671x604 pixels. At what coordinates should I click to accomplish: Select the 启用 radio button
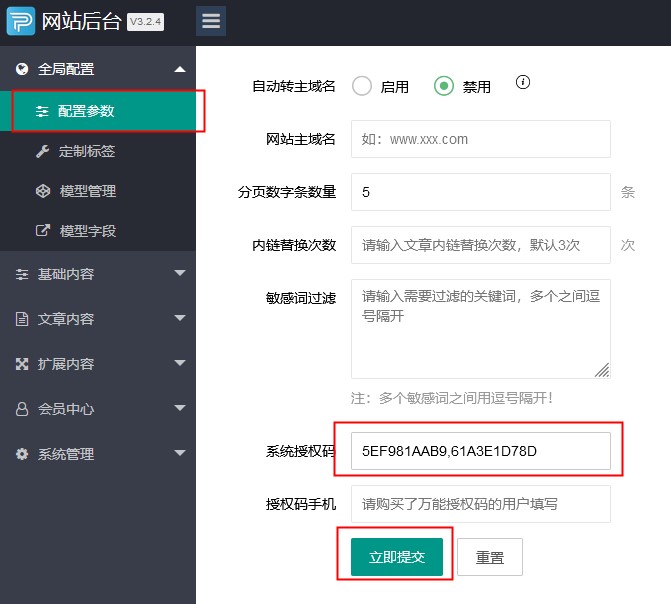point(362,86)
